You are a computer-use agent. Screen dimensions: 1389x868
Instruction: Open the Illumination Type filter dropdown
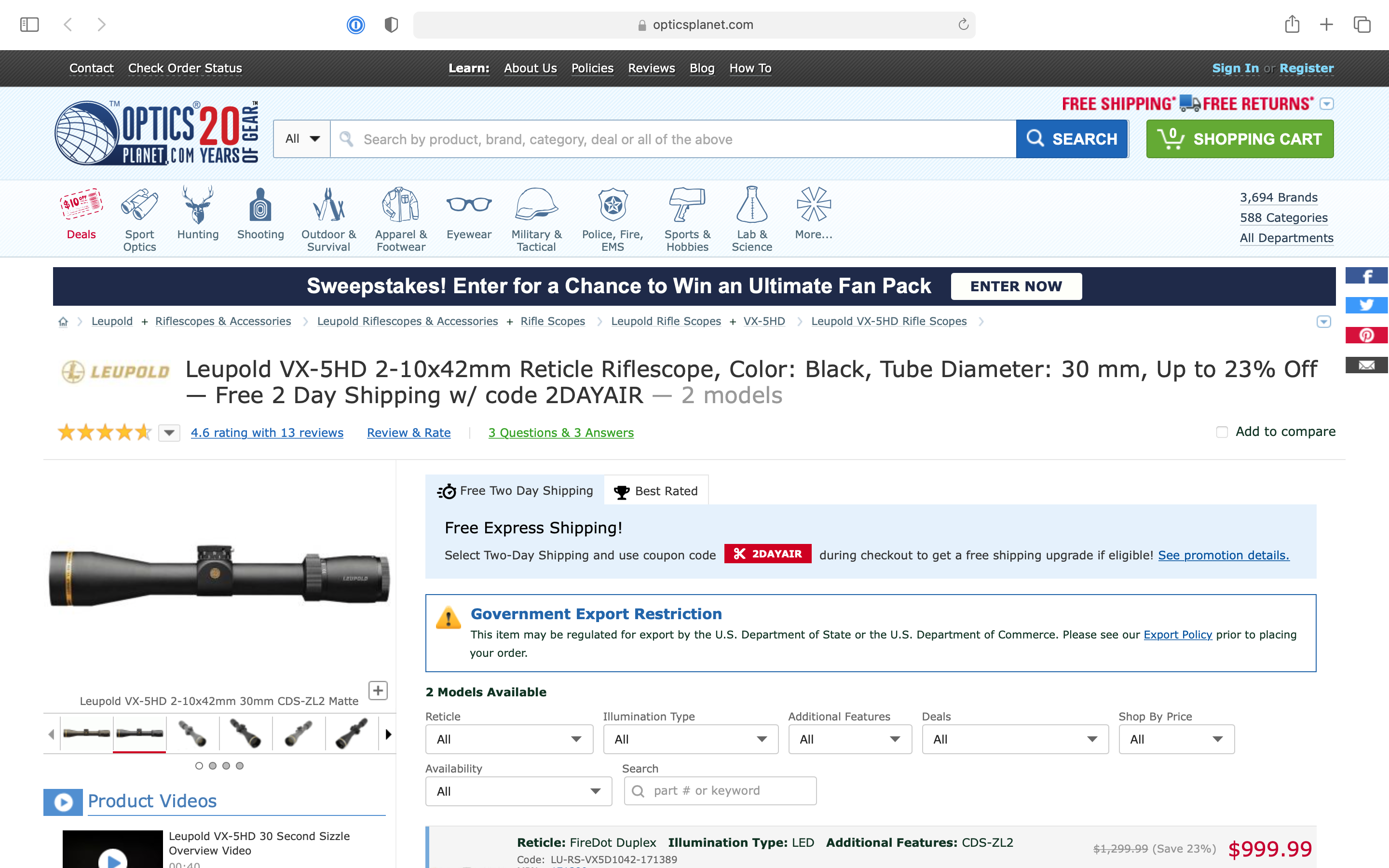click(x=691, y=739)
